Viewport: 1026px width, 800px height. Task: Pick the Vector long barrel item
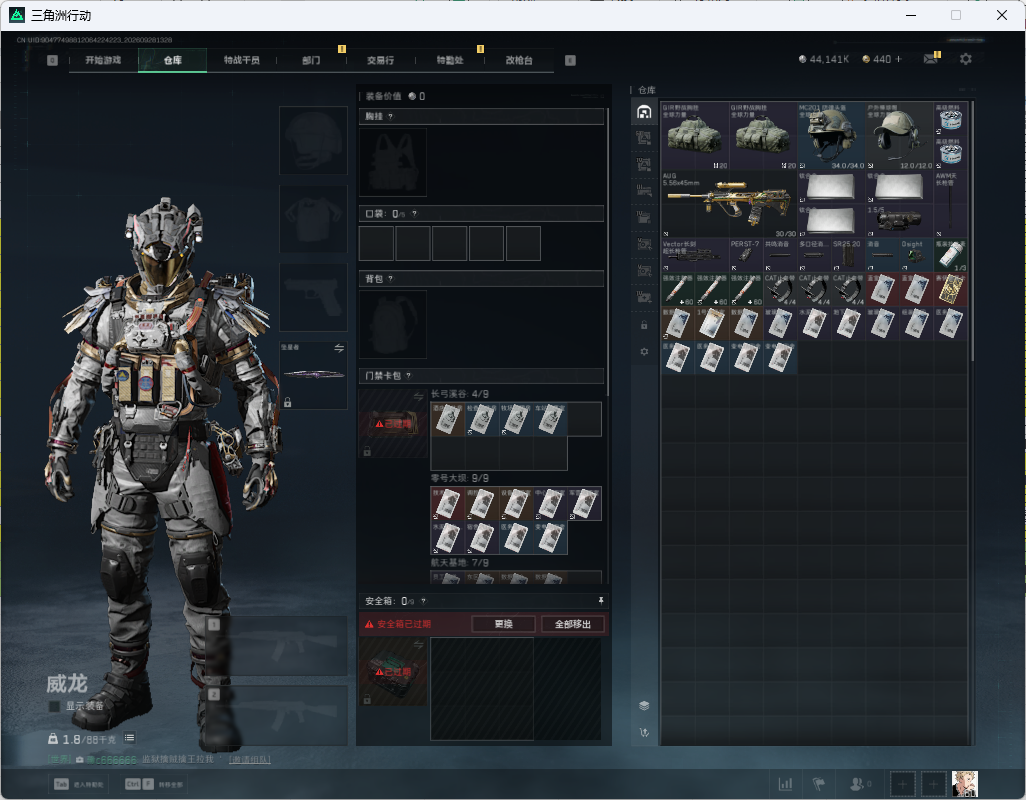(x=695, y=254)
